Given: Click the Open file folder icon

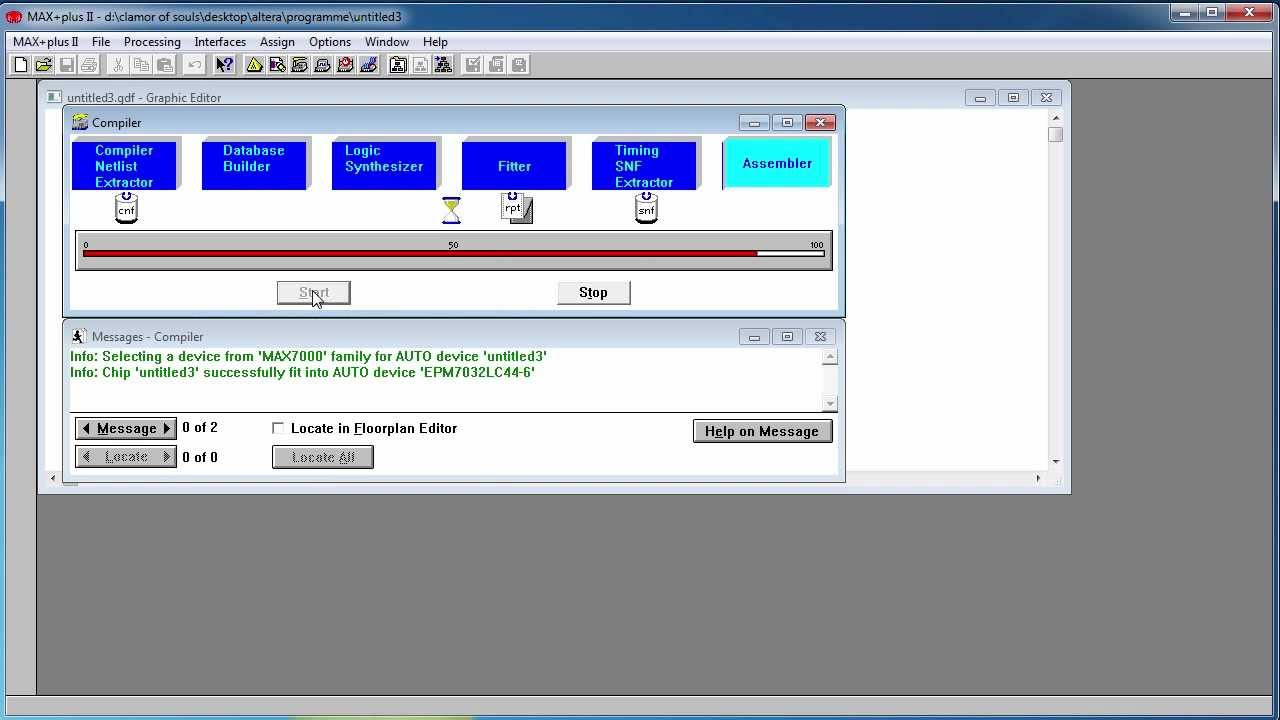Looking at the screenshot, I should (43, 65).
